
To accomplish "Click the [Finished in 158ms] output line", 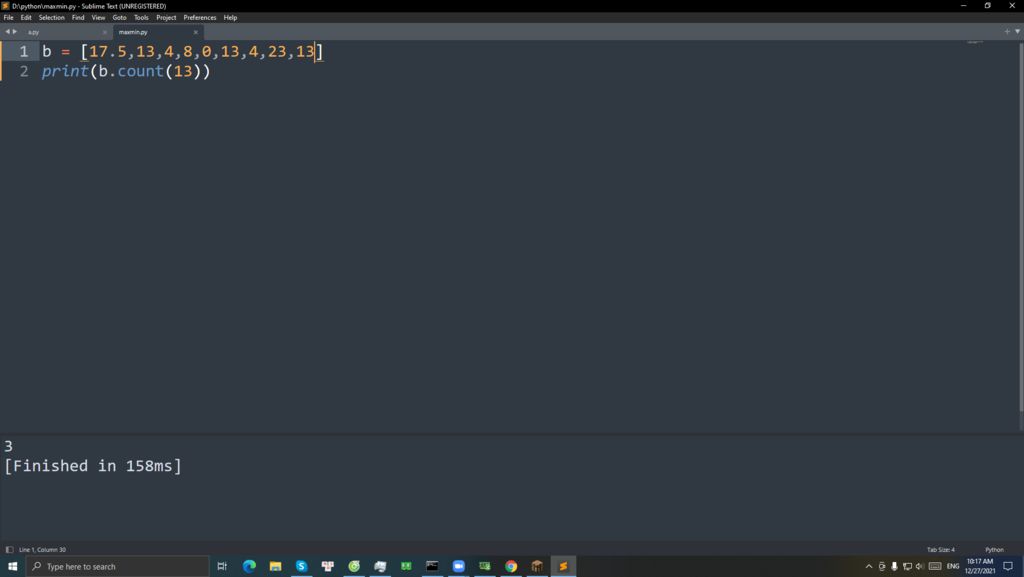I will pyautogui.click(x=93, y=466).
